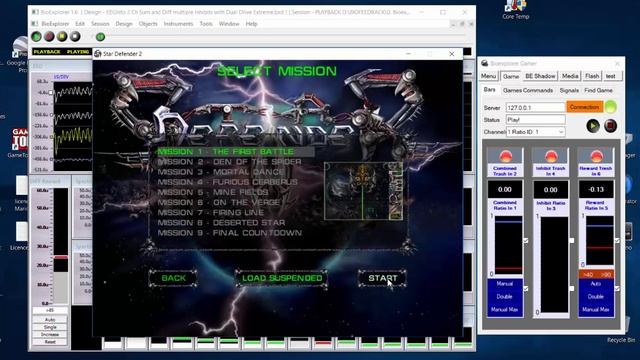This screenshot has height=360, width=640.
Task: Click the orange Connection button
Action: [584, 107]
